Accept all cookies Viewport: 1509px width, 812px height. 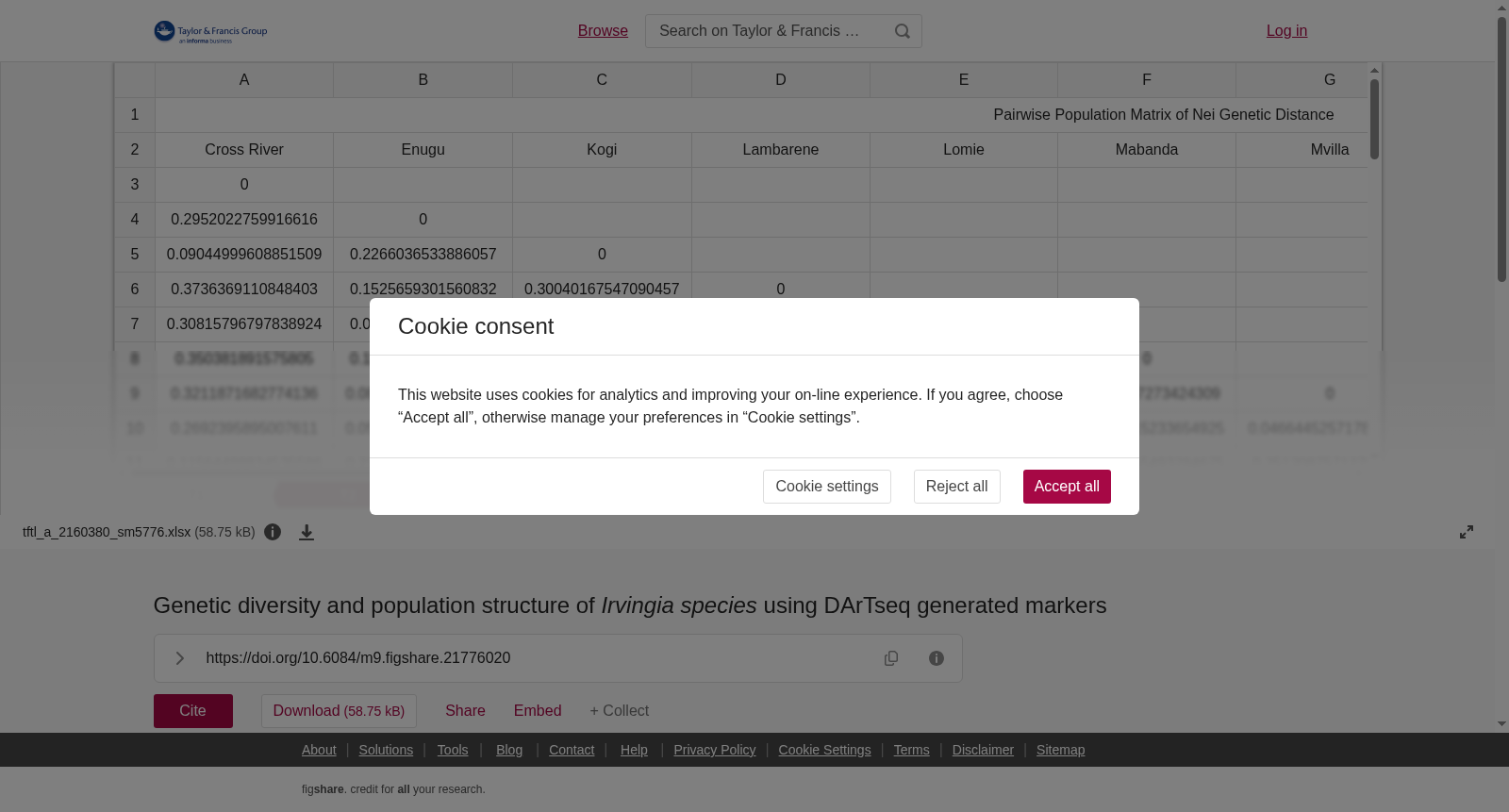tap(1067, 487)
